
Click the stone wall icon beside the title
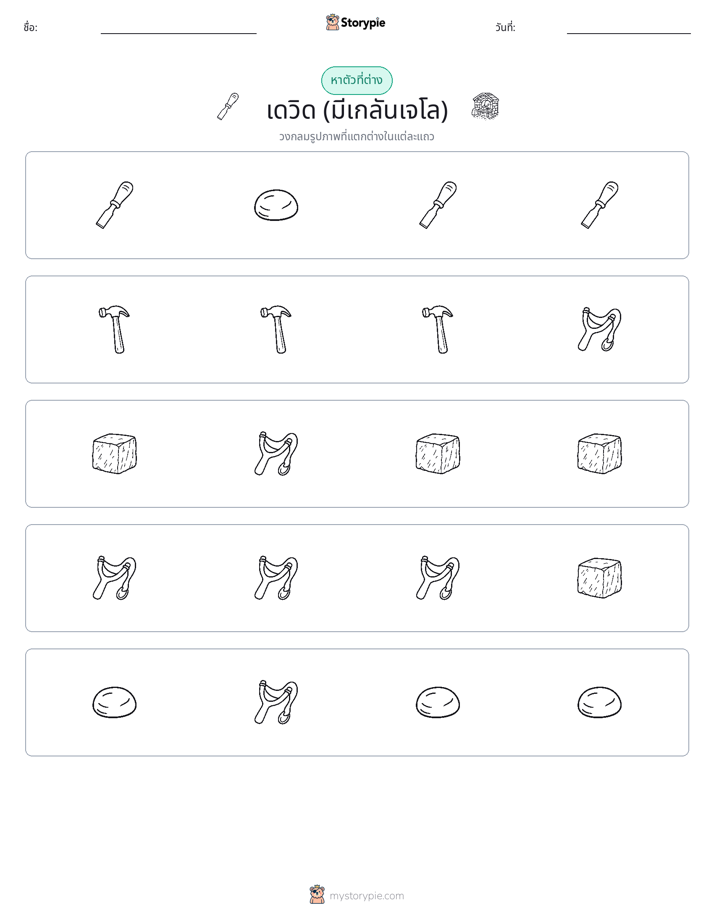485,107
